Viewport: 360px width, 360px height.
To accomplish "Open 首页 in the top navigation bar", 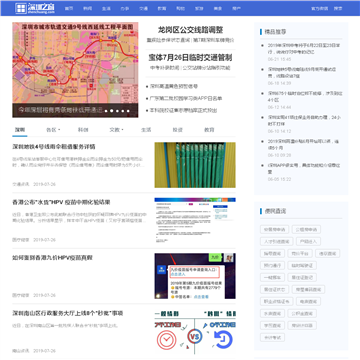I will [x=69, y=8].
